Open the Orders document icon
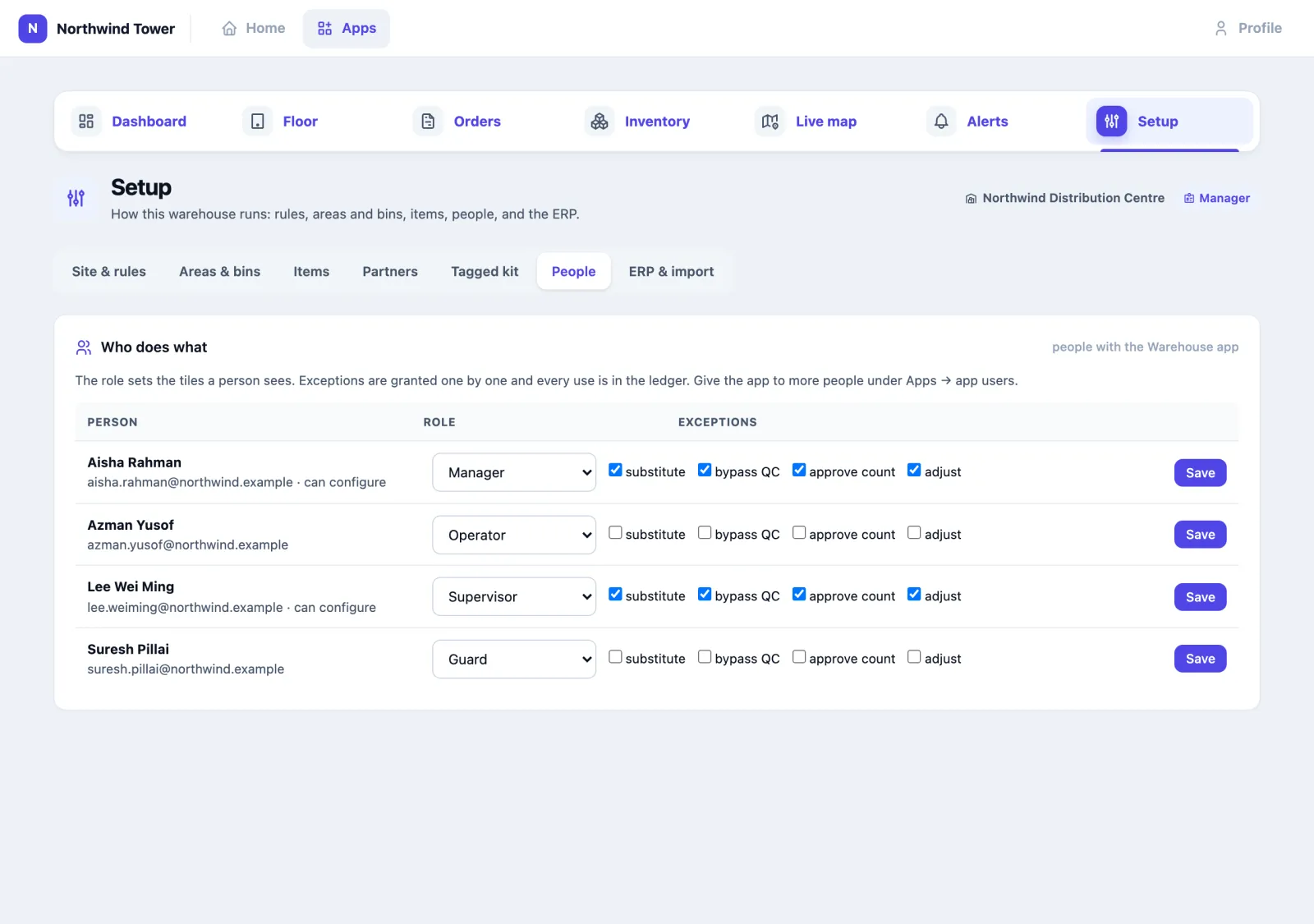This screenshot has height=924, width=1314. tap(428, 122)
